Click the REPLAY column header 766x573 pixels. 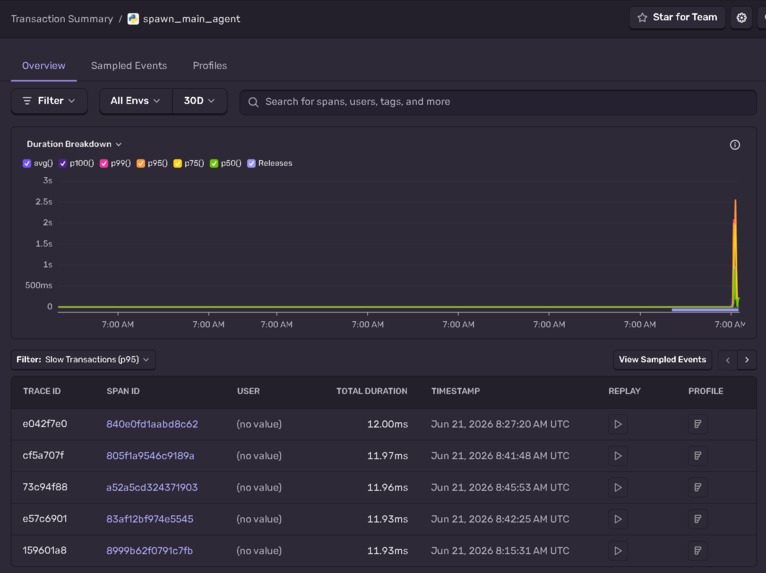point(624,391)
